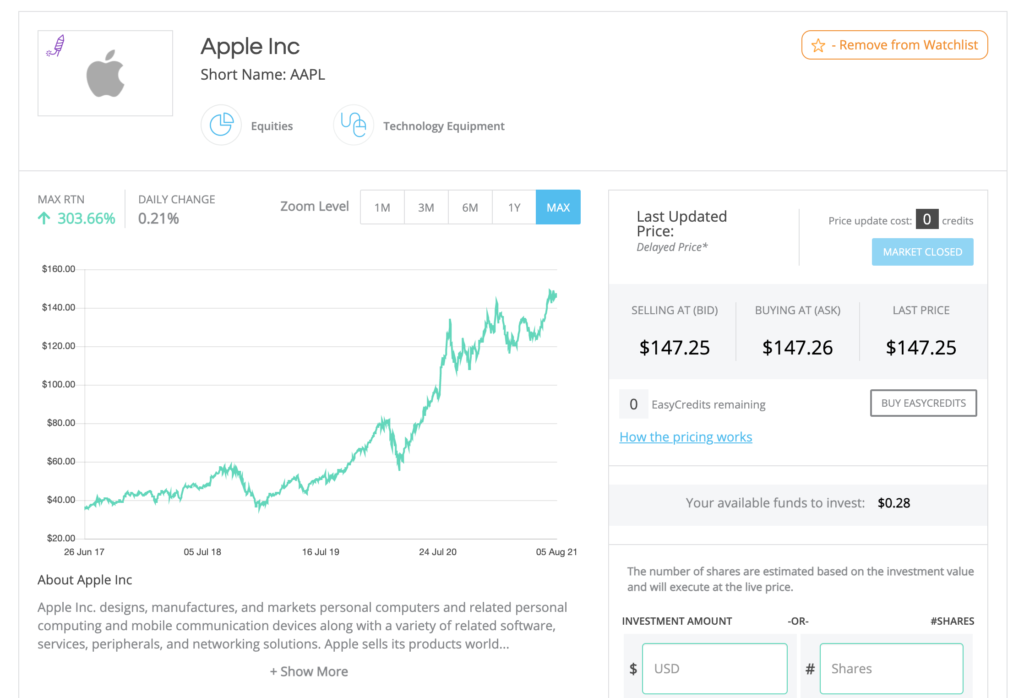
Task: Click the Apple logo thumbnail
Action: pos(105,73)
